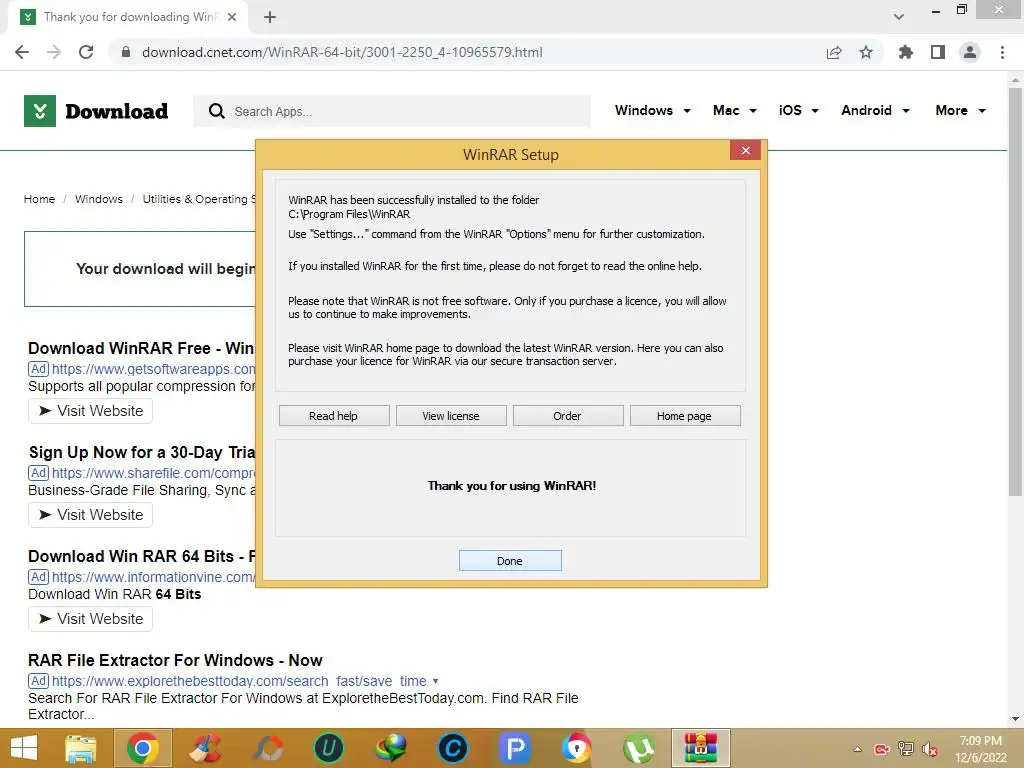Screen dimensions: 1024x768
Task: Open 'Sign Up Now for a 30-Day' ad
Action: pos(142,452)
